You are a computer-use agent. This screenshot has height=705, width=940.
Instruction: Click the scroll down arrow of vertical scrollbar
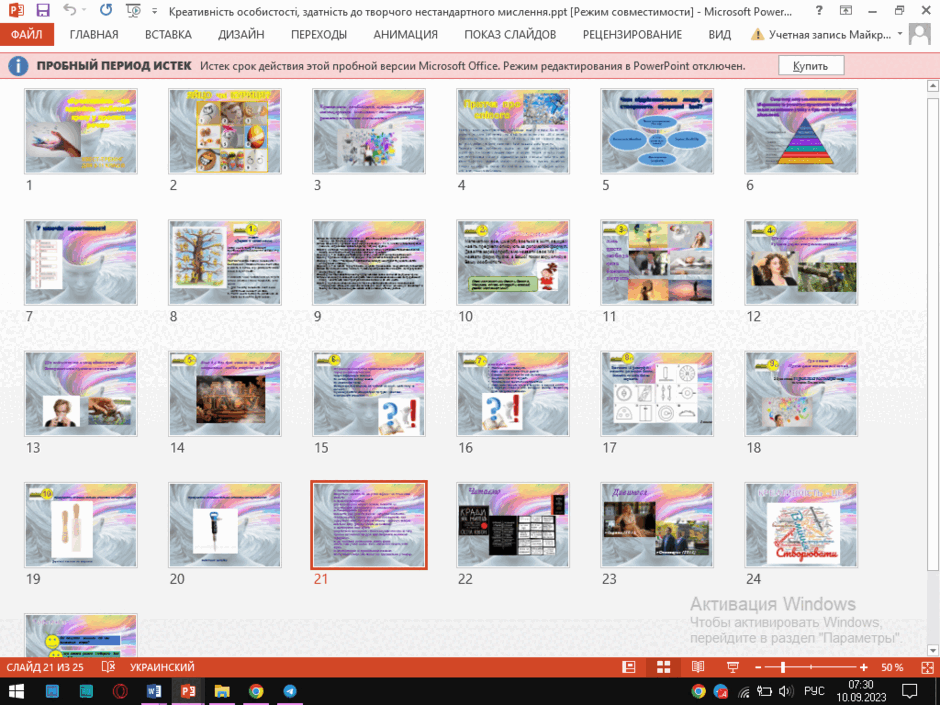933,650
